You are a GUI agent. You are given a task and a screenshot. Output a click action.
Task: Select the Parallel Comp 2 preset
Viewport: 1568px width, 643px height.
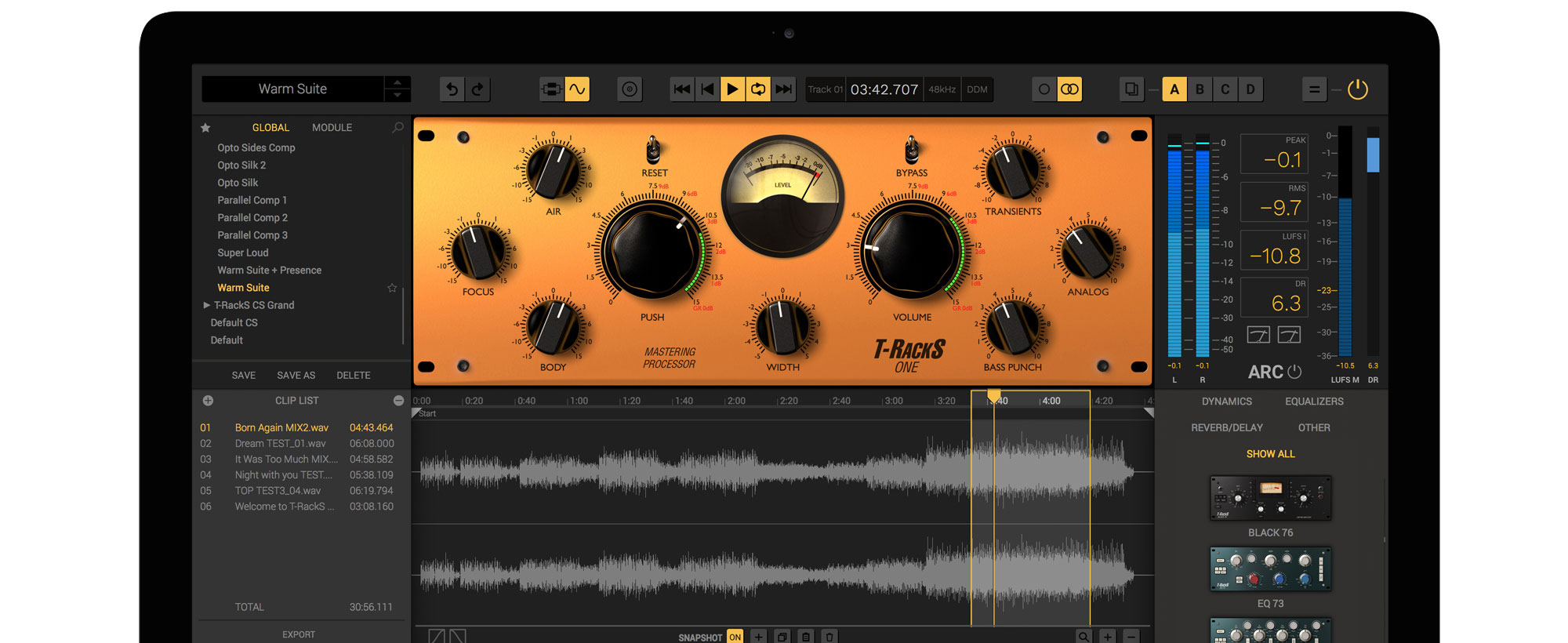coord(252,218)
